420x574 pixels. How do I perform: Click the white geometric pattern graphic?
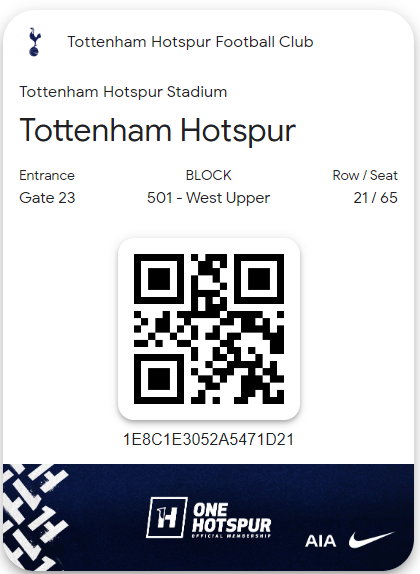coord(35,516)
